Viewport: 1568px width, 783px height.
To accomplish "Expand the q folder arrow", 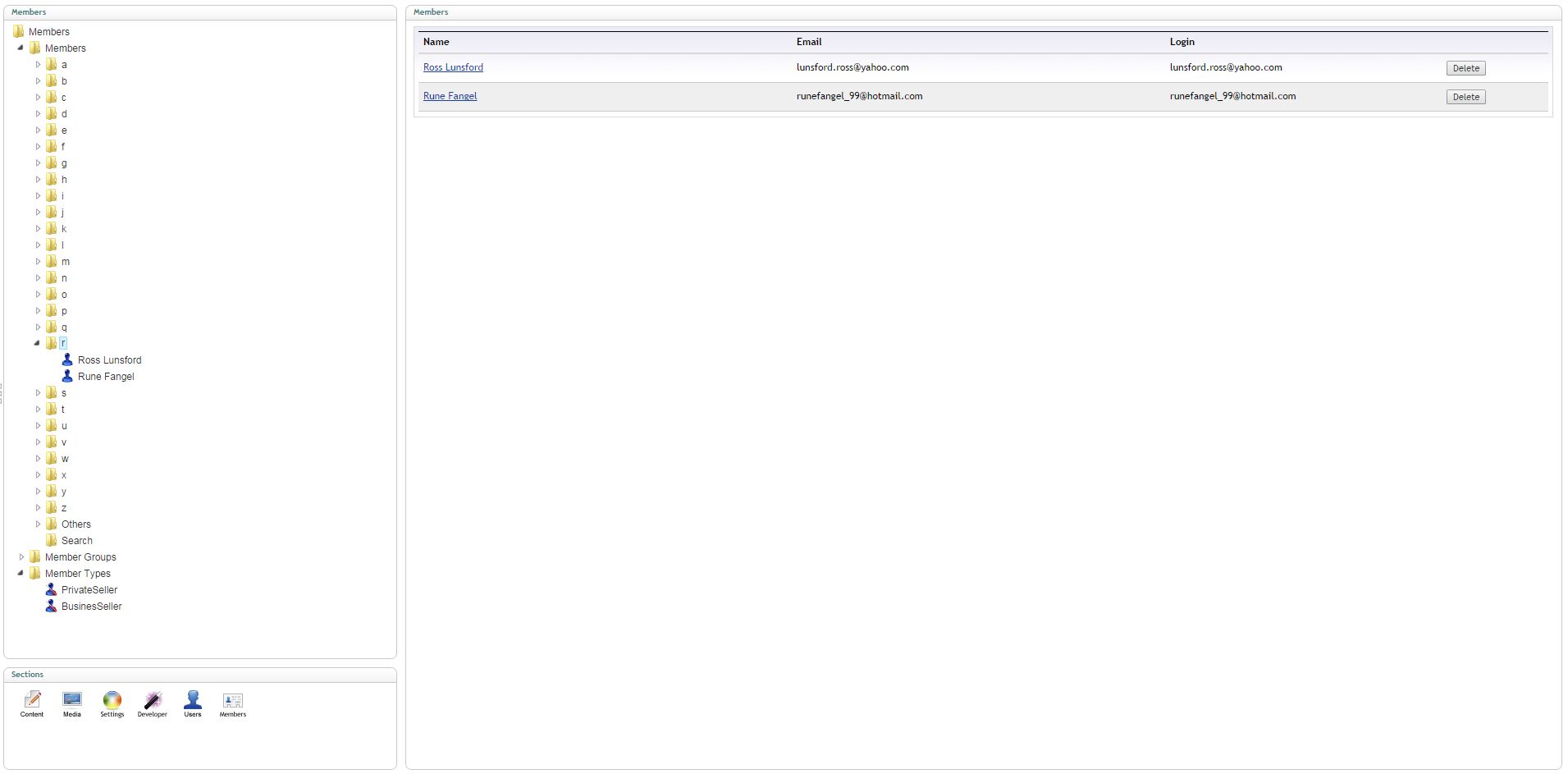I will (x=38, y=327).
